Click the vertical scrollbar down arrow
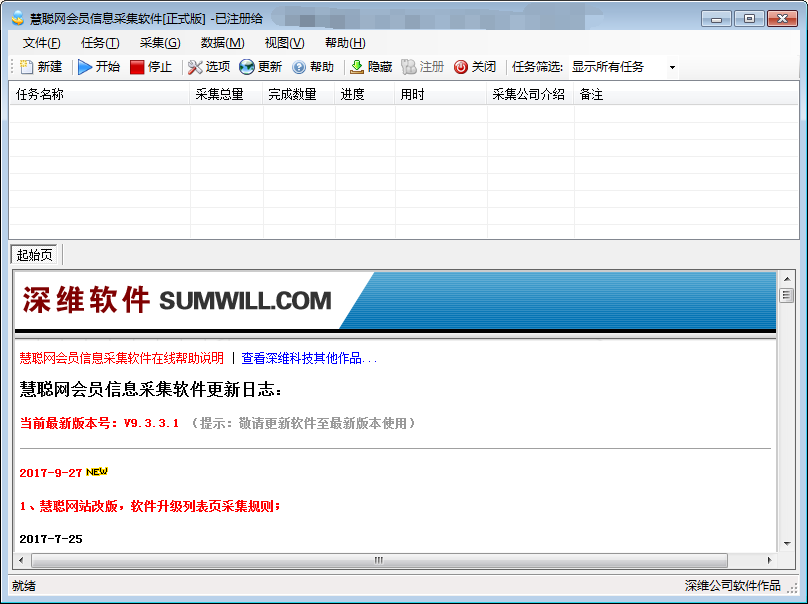Image resolution: width=808 pixels, height=604 pixels. (786, 543)
